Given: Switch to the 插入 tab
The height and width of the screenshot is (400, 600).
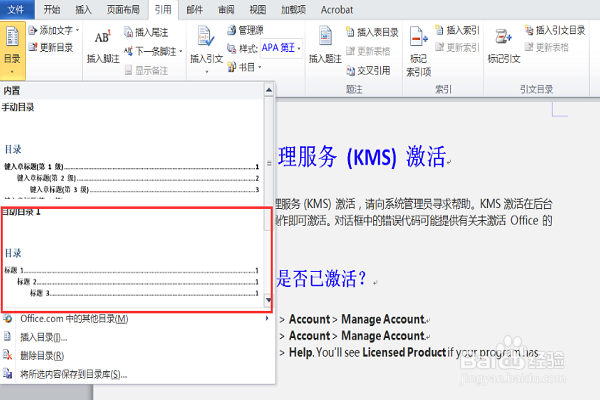Looking at the screenshot, I should [x=83, y=10].
